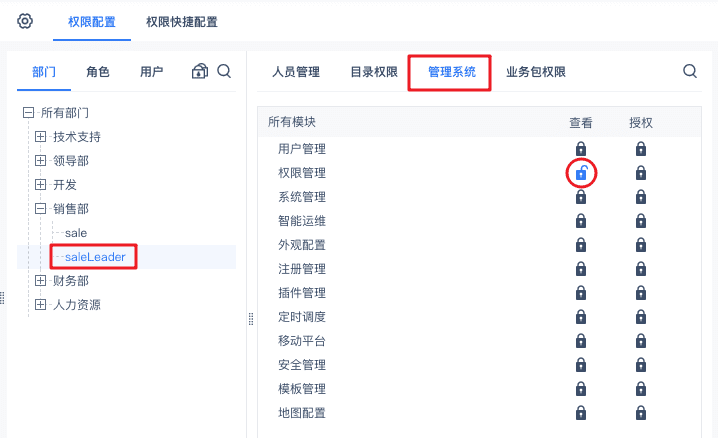Image resolution: width=718 pixels, height=438 pixels.
Task: Select the saleLeader tree item
Action: click(x=95, y=257)
